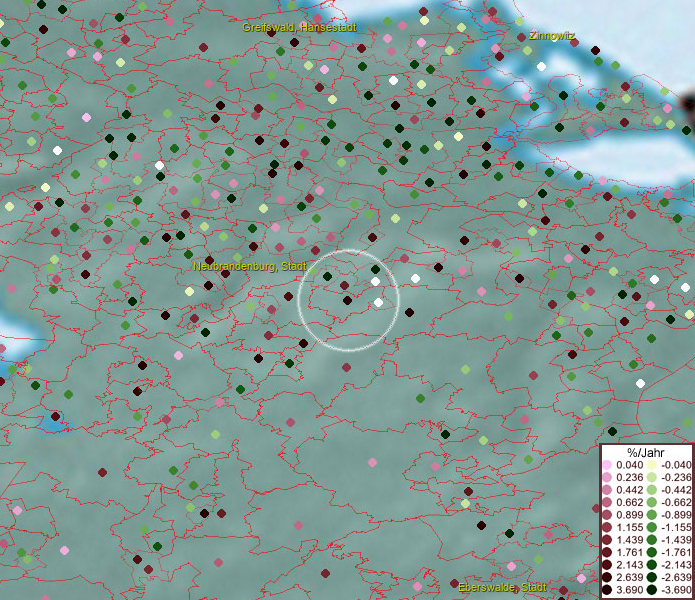Select the -3.690 legend text
The width and height of the screenshot is (695, 600).
(676, 590)
